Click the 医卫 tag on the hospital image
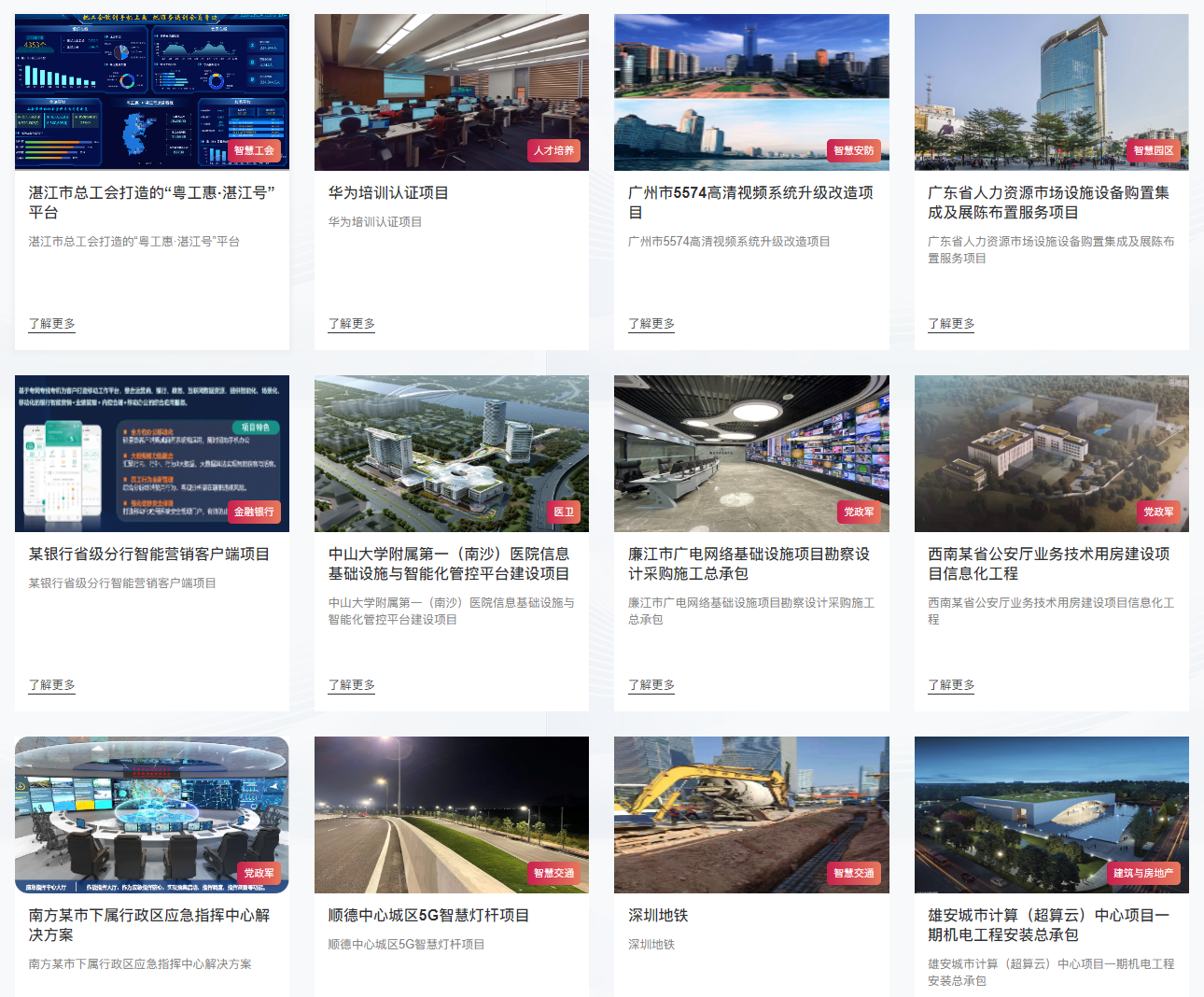 pos(564,512)
